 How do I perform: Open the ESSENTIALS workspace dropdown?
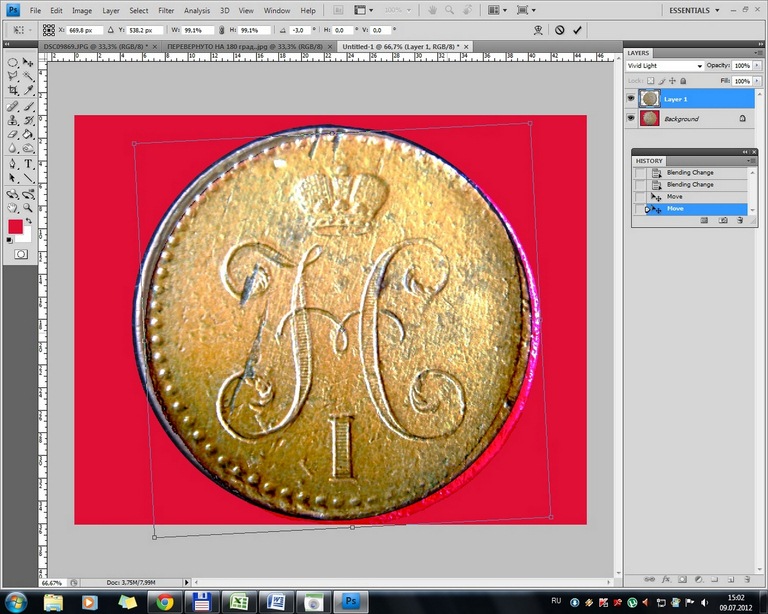[x=695, y=10]
